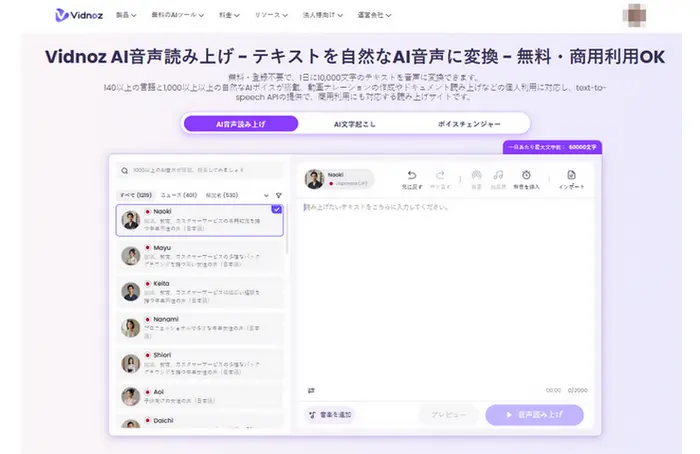Select the Shiori voice

pyautogui.click(x=200, y=364)
